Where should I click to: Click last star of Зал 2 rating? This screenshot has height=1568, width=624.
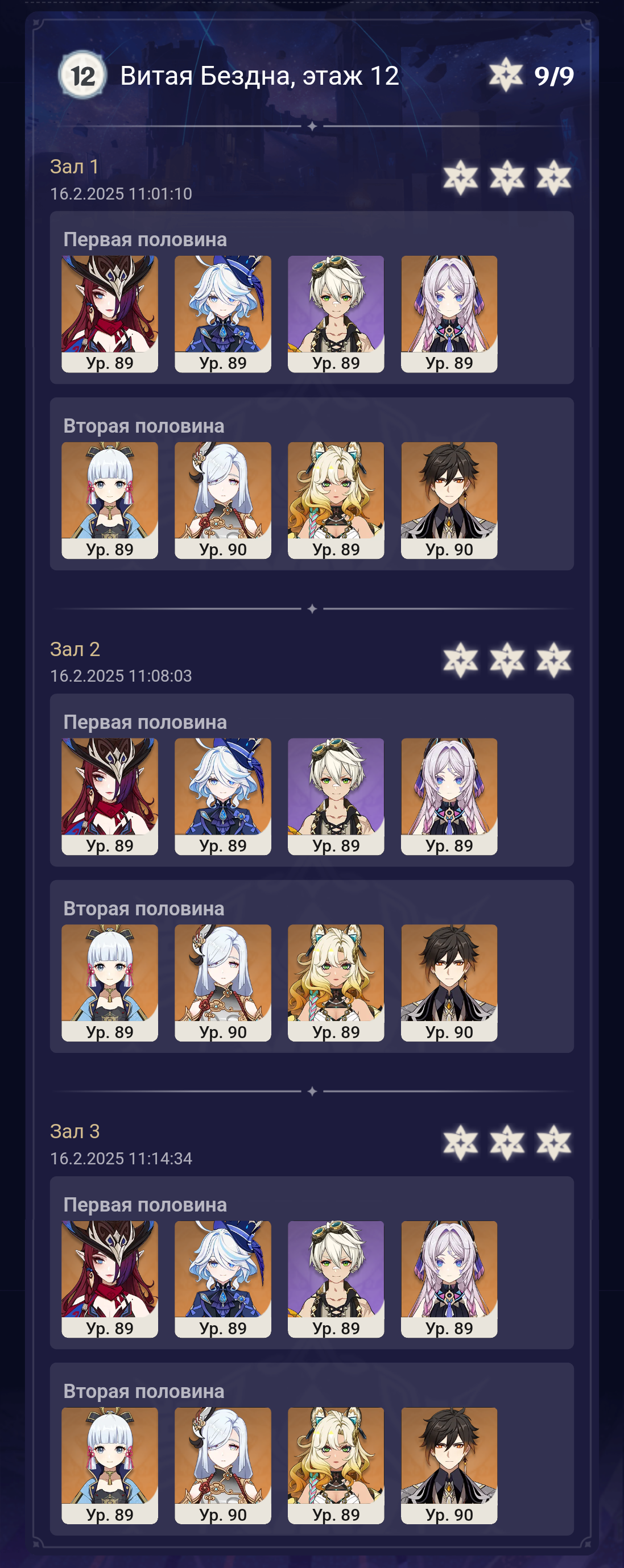coord(553,661)
